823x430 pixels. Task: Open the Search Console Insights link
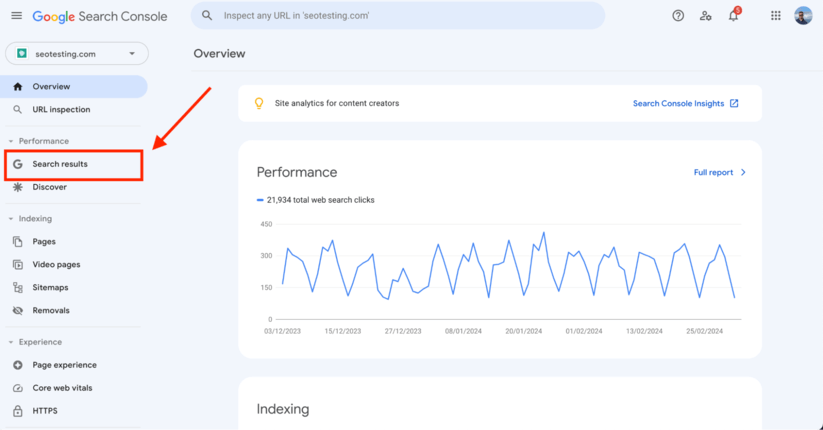[x=685, y=103]
